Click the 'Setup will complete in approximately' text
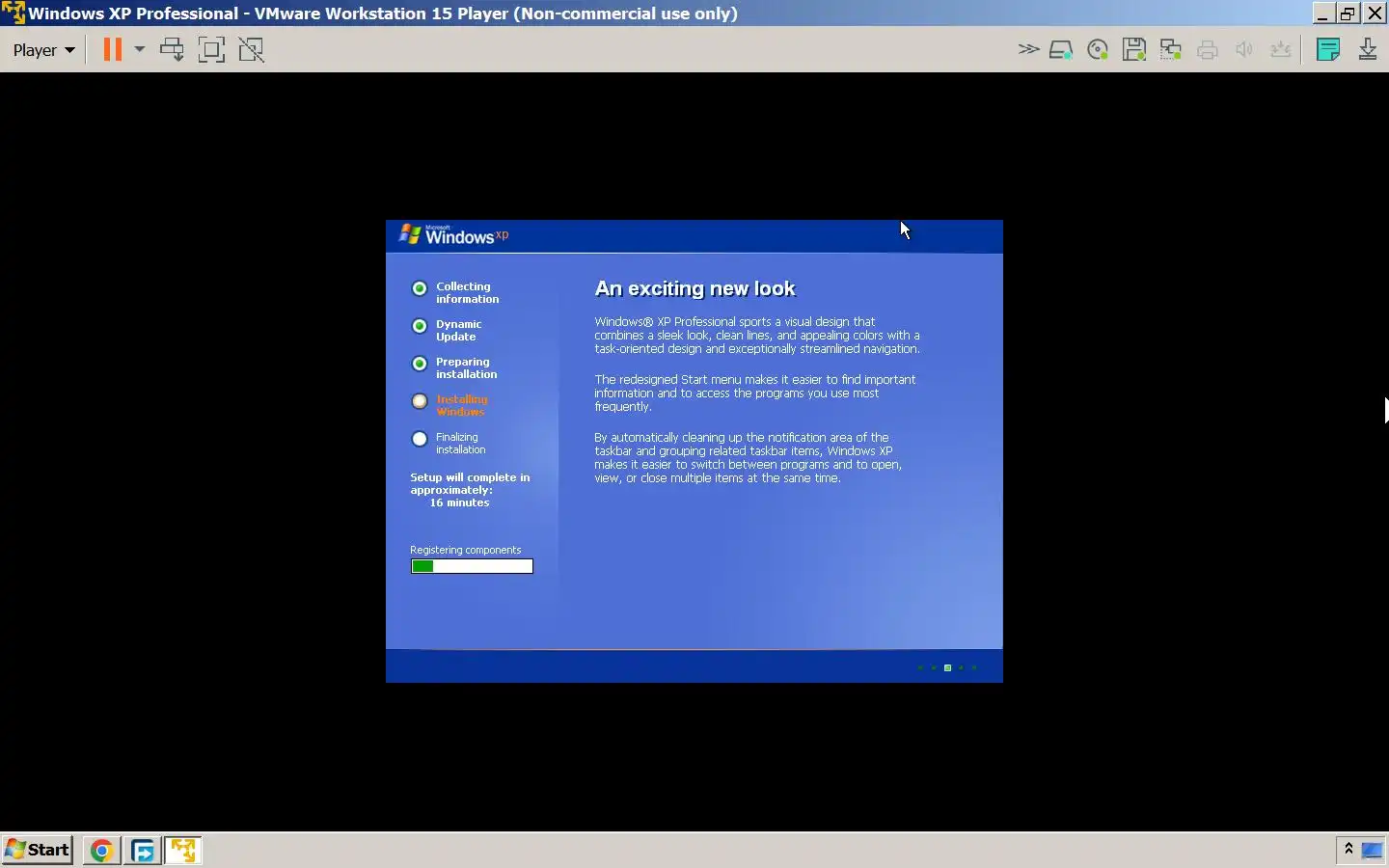This screenshot has height=868, width=1389. (x=470, y=484)
